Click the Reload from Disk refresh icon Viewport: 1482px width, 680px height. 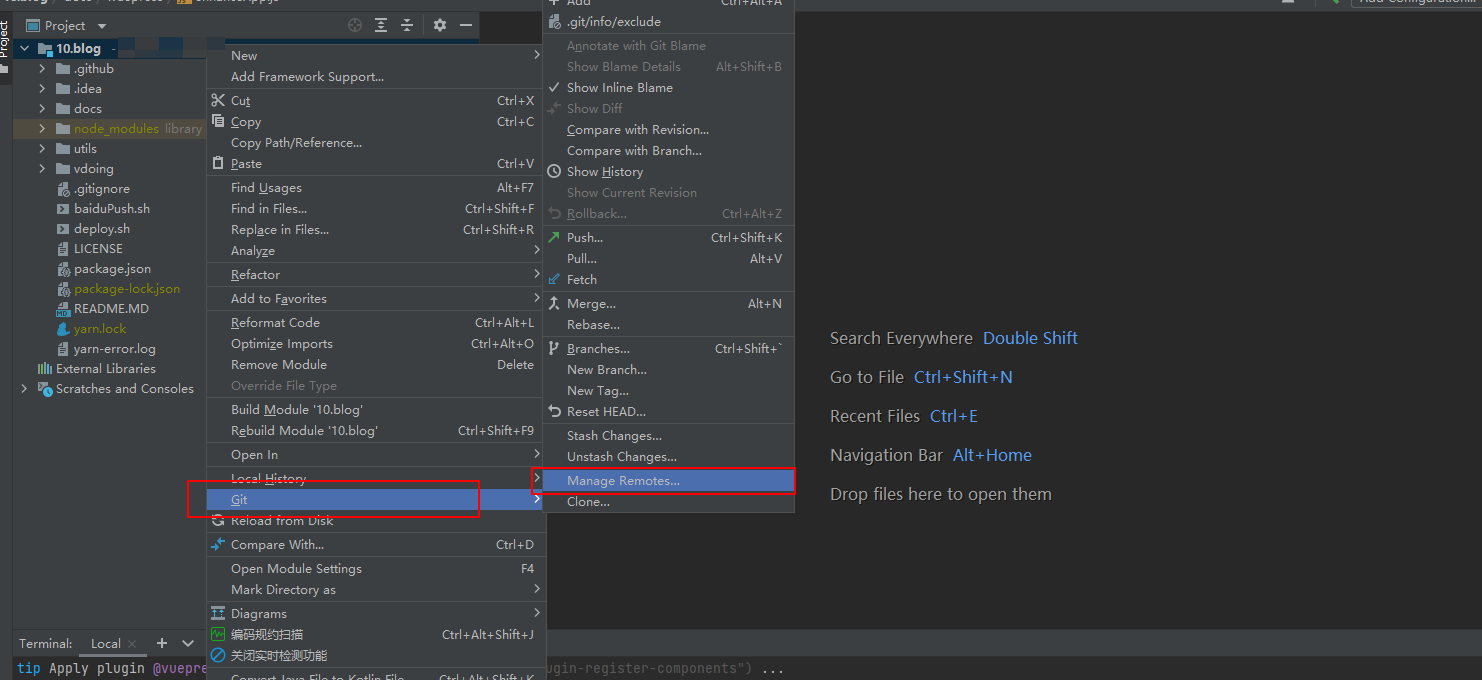[219, 520]
